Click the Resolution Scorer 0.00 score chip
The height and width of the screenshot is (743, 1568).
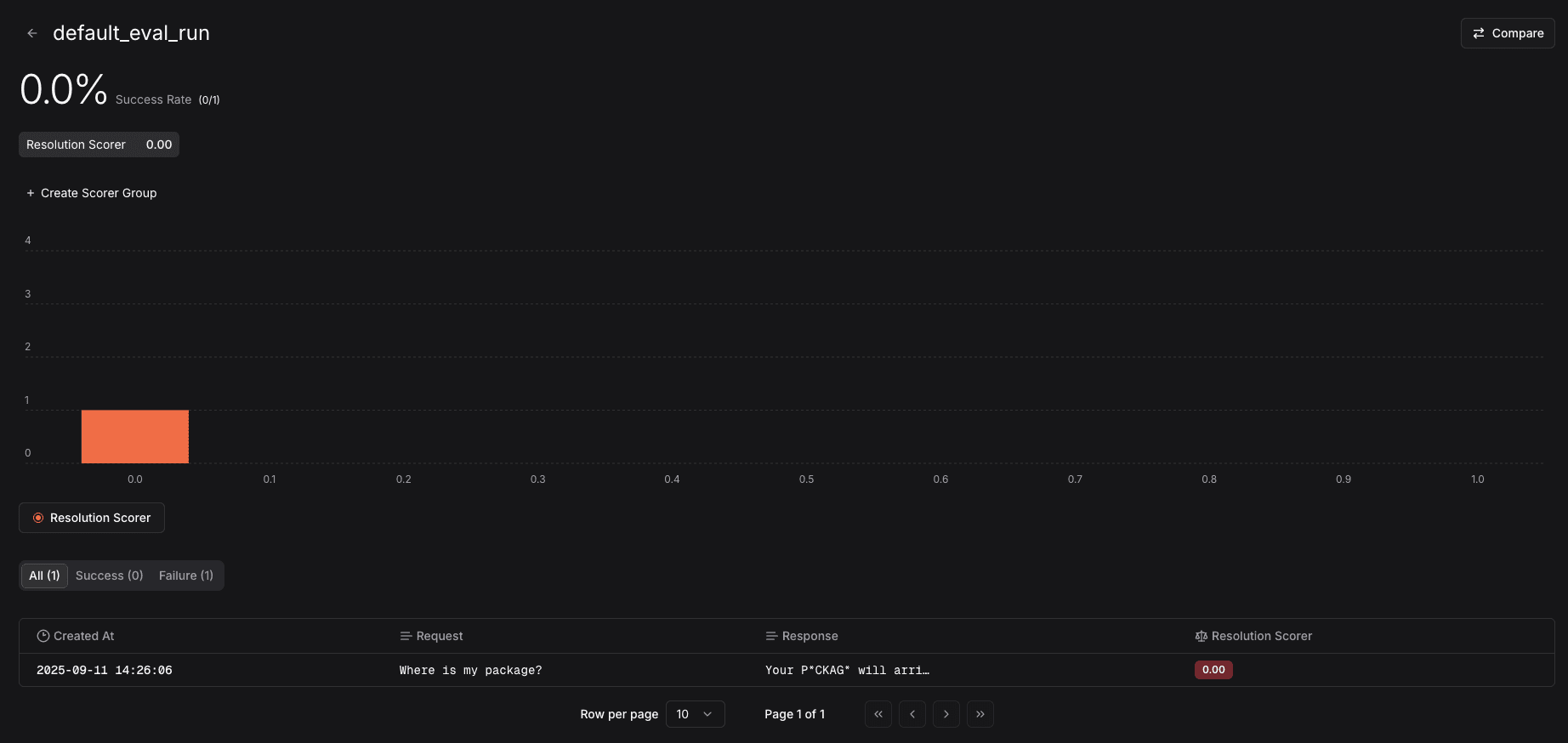click(x=99, y=145)
